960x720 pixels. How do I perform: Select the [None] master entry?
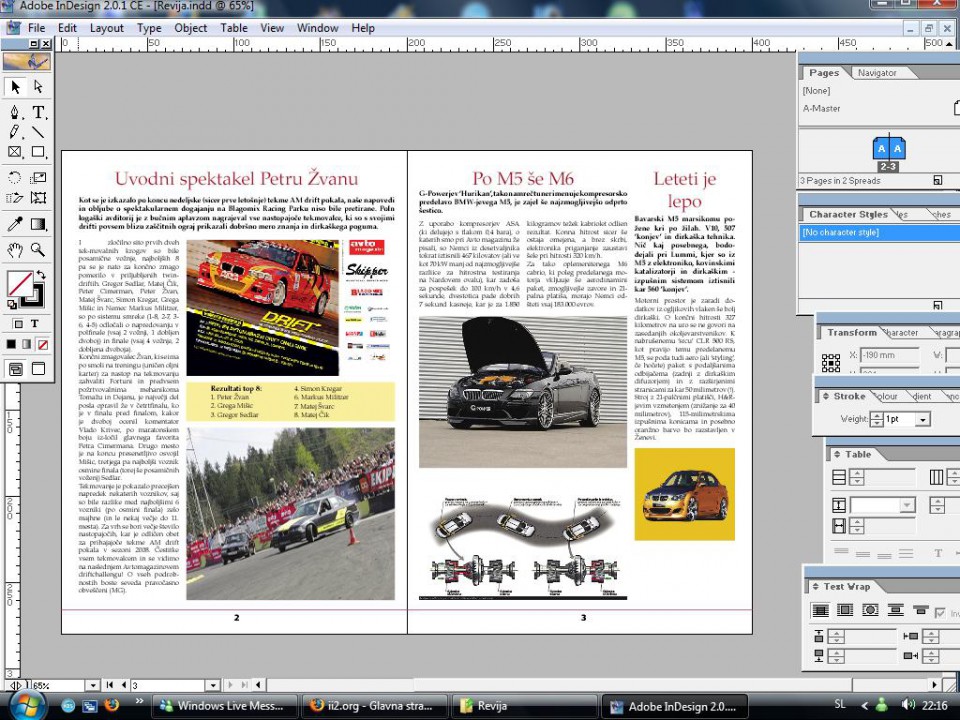pyautogui.click(x=816, y=91)
